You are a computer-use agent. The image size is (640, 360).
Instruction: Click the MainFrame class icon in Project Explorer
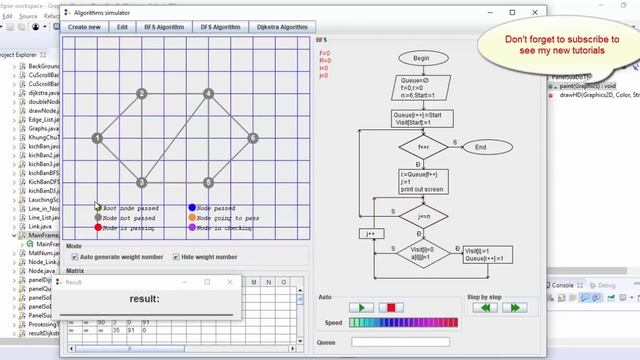click(x=30, y=244)
